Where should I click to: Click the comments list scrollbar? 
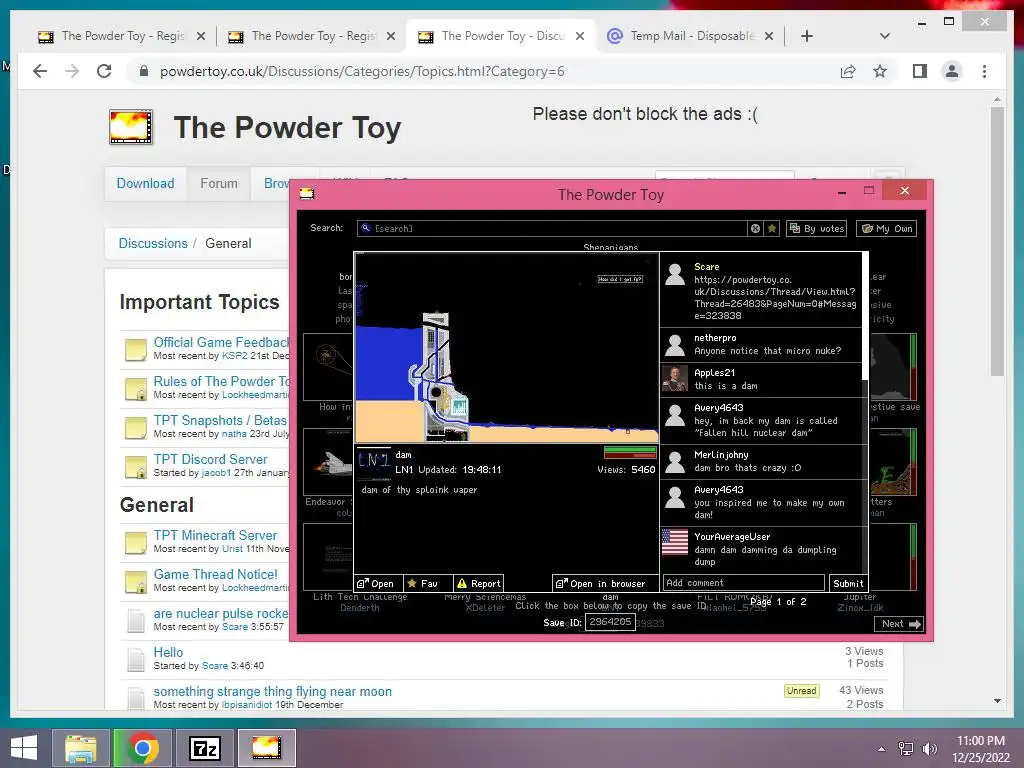coord(865,317)
